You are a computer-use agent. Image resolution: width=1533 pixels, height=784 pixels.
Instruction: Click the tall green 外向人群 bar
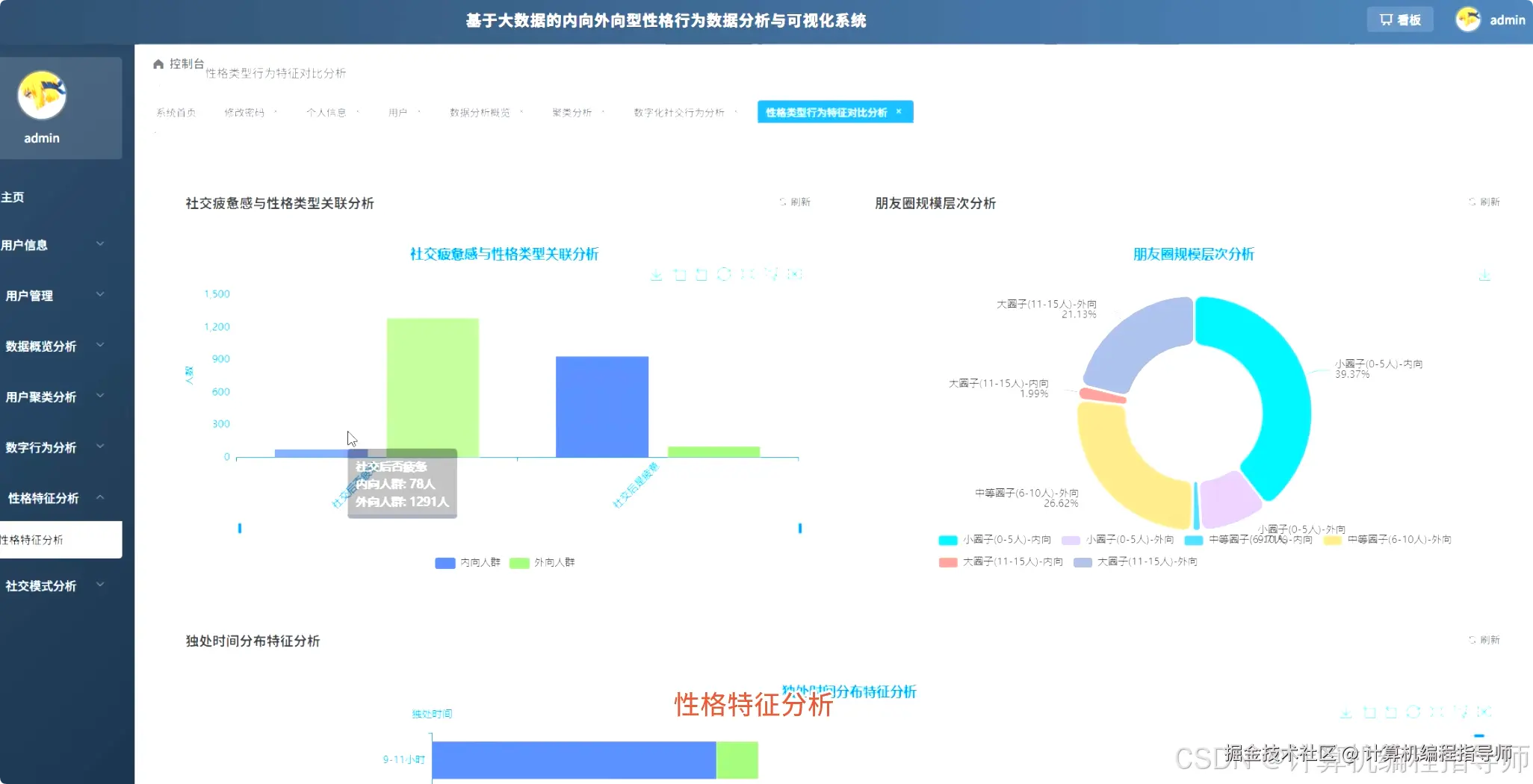[433, 388]
